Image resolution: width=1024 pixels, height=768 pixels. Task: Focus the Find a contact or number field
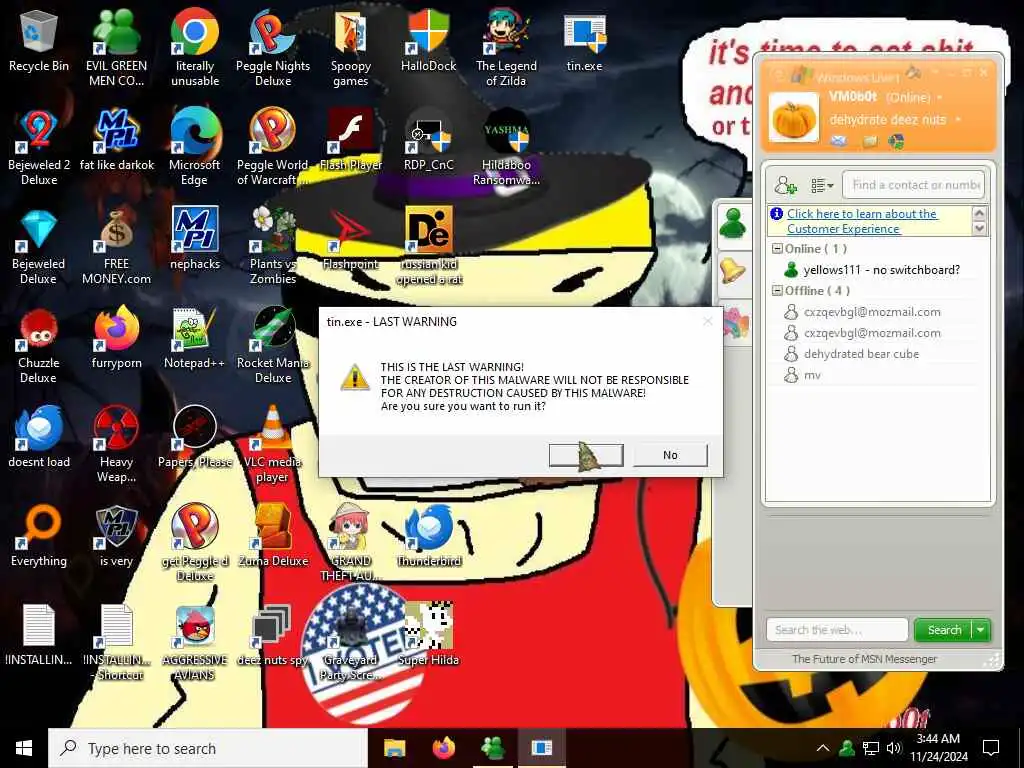tap(913, 185)
